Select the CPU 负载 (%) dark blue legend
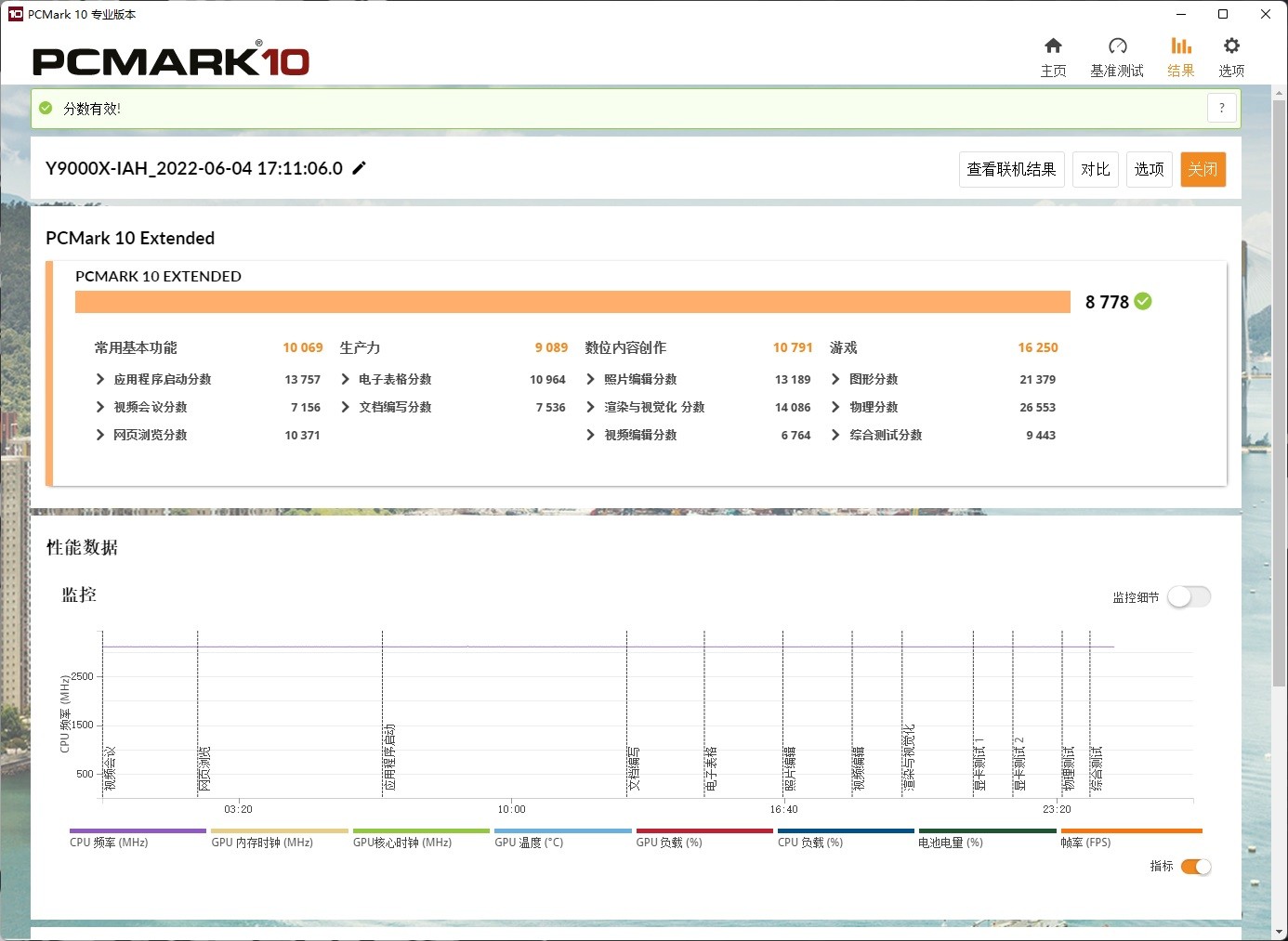 click(x=846, y=838)
